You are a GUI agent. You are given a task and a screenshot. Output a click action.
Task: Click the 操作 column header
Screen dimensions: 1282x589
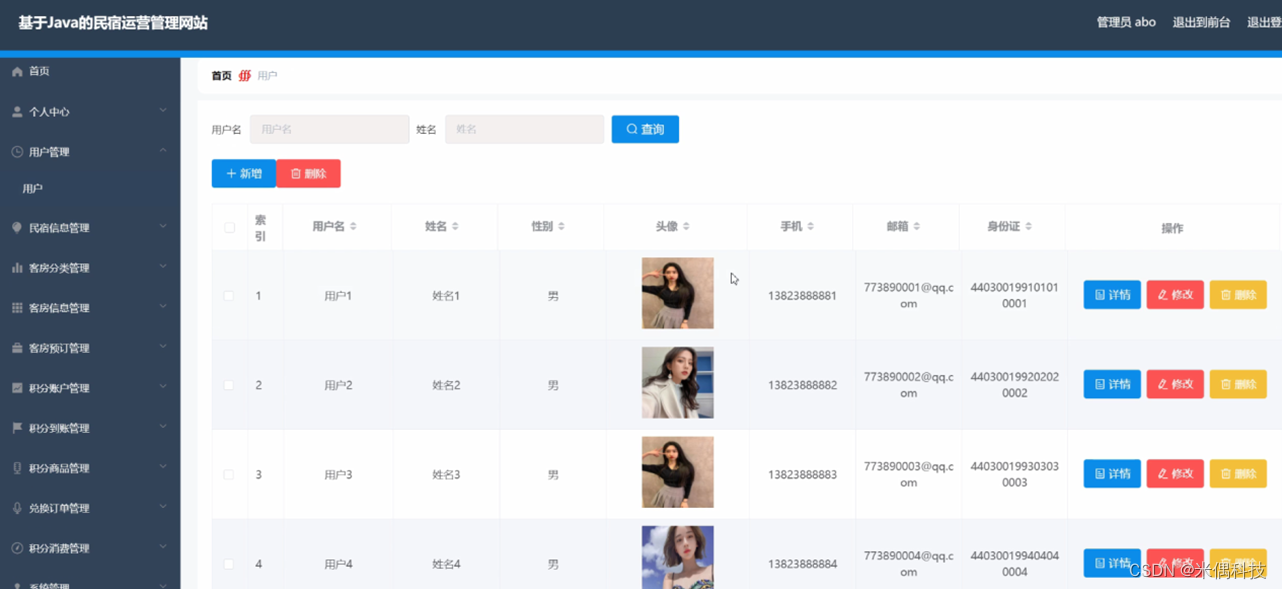pos(1172,228)
